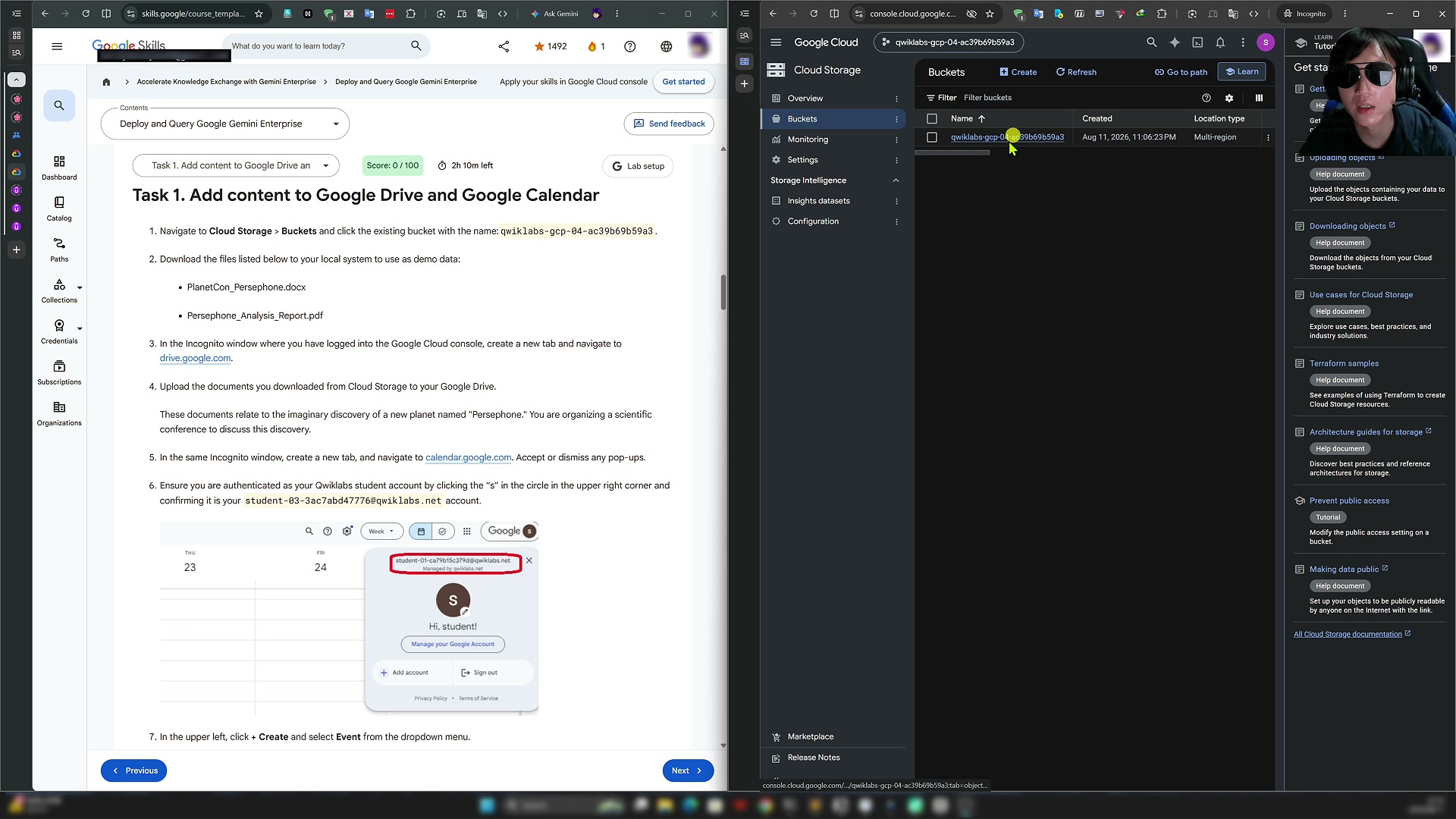Open Monitoring in Cloud Storage navigation

pyautogui.click(x=808, y=140)
